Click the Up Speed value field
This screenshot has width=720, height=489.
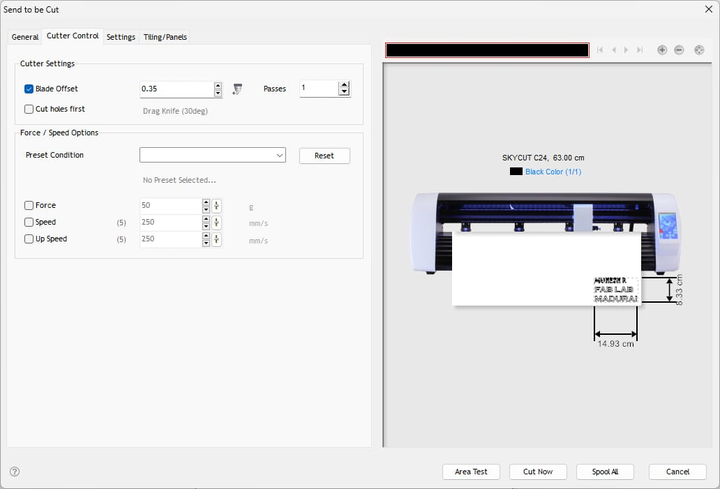pyautogui.click(x=171, y=239)
